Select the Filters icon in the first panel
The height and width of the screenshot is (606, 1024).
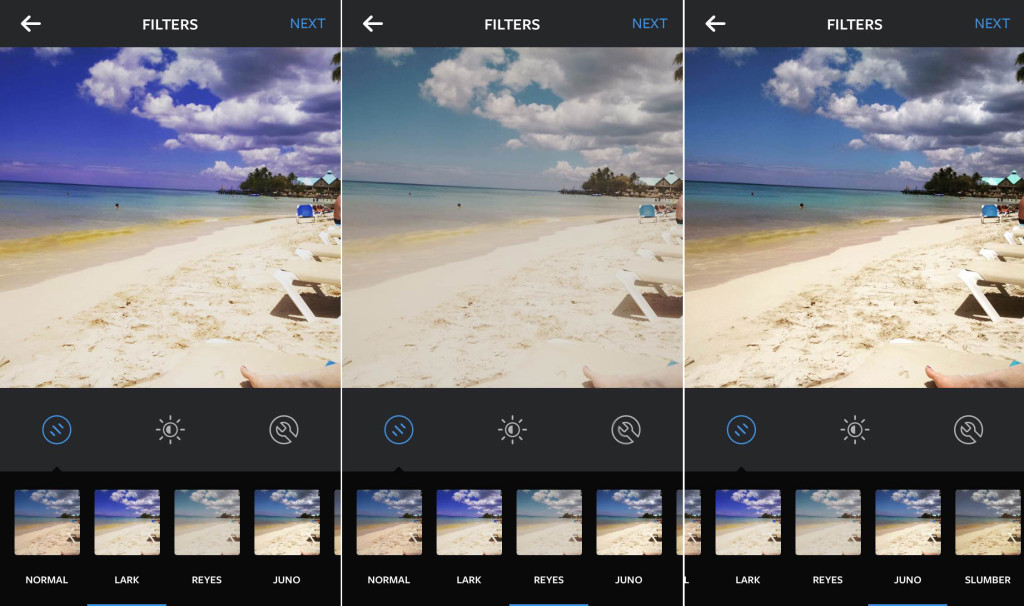[57, 430]
